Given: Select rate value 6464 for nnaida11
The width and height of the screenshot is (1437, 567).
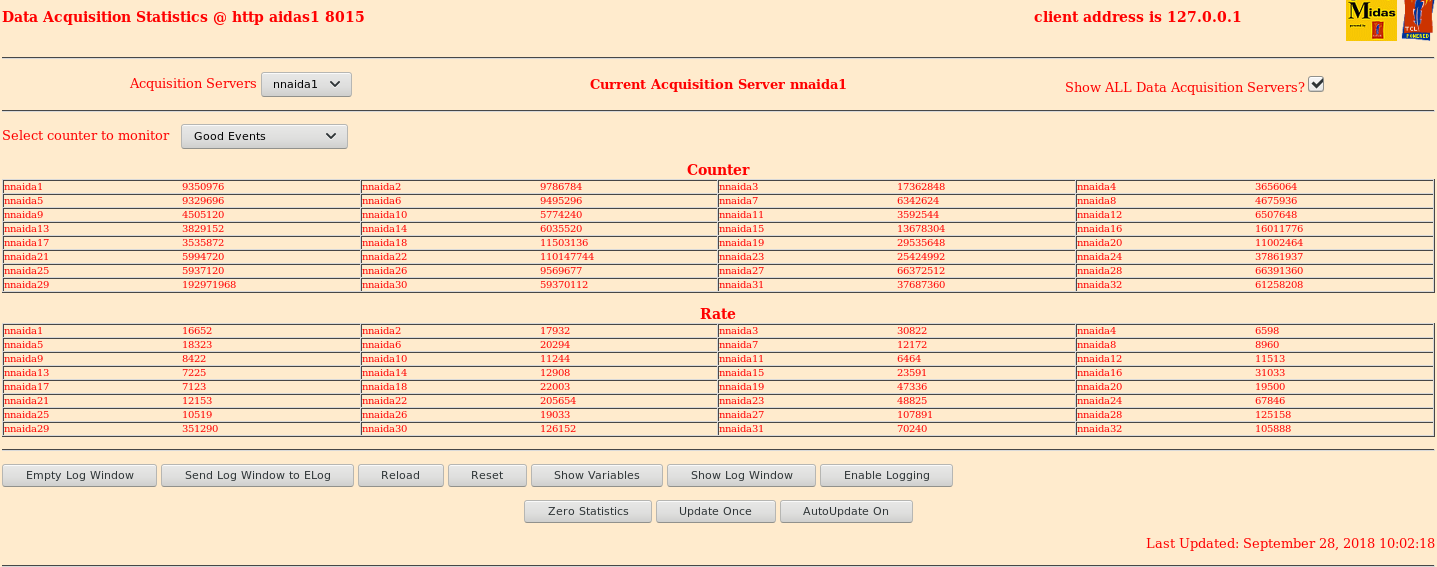Looking at the screenshot, I should coord(909,359).
